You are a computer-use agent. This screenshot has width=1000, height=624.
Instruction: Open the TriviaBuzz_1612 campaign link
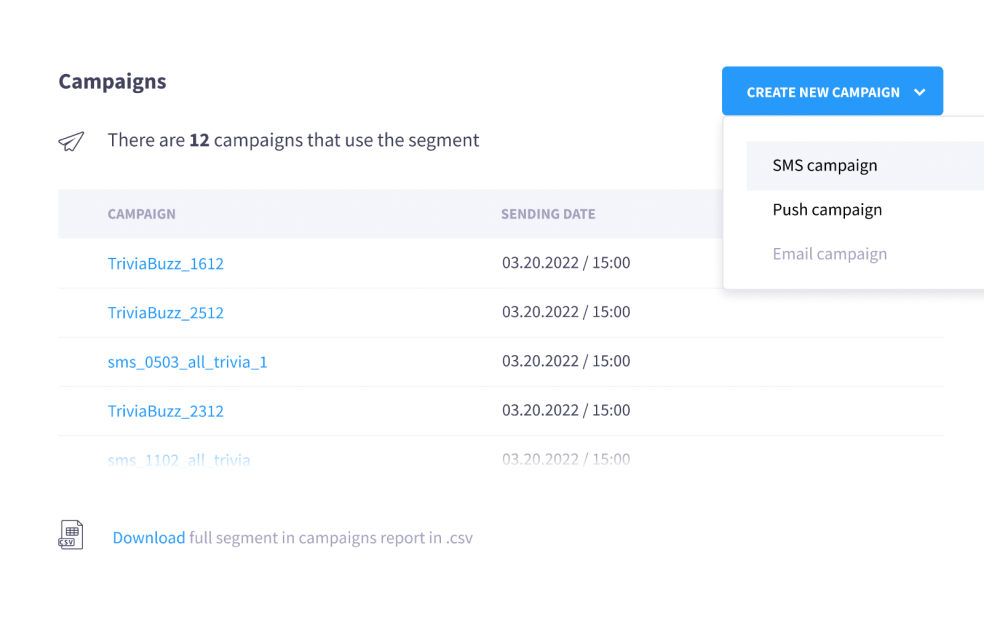coord(166,264)
